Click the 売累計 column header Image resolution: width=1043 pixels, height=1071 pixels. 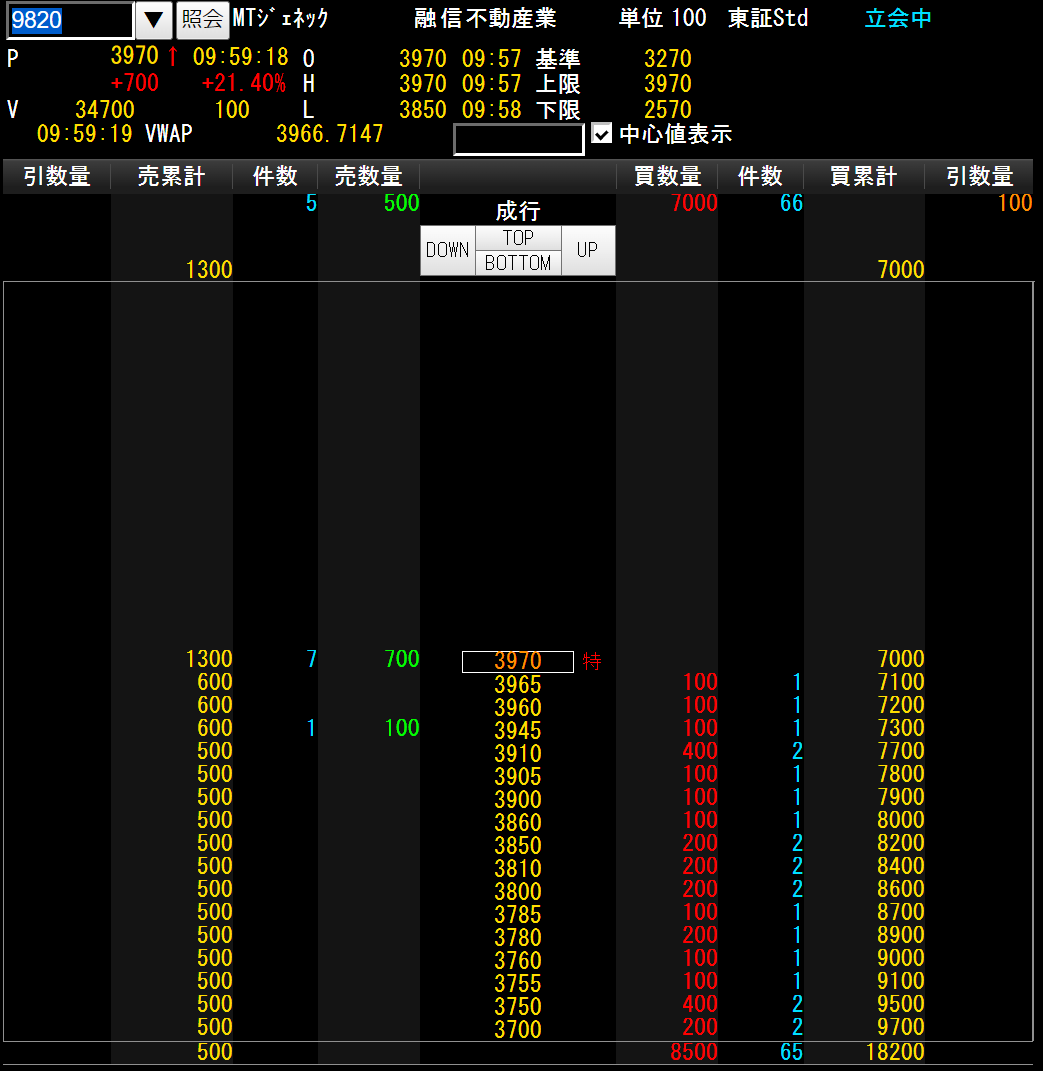coord(171,176)
